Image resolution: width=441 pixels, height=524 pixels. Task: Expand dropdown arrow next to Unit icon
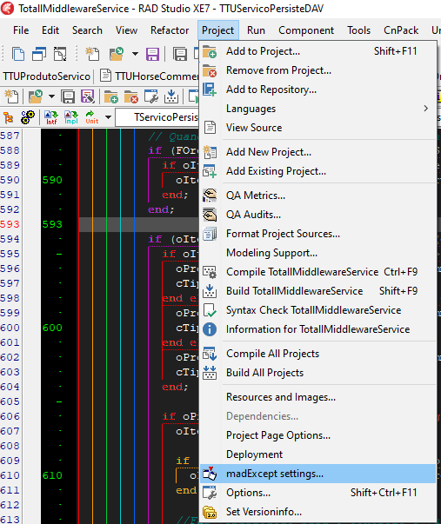[x=108, y=117]
